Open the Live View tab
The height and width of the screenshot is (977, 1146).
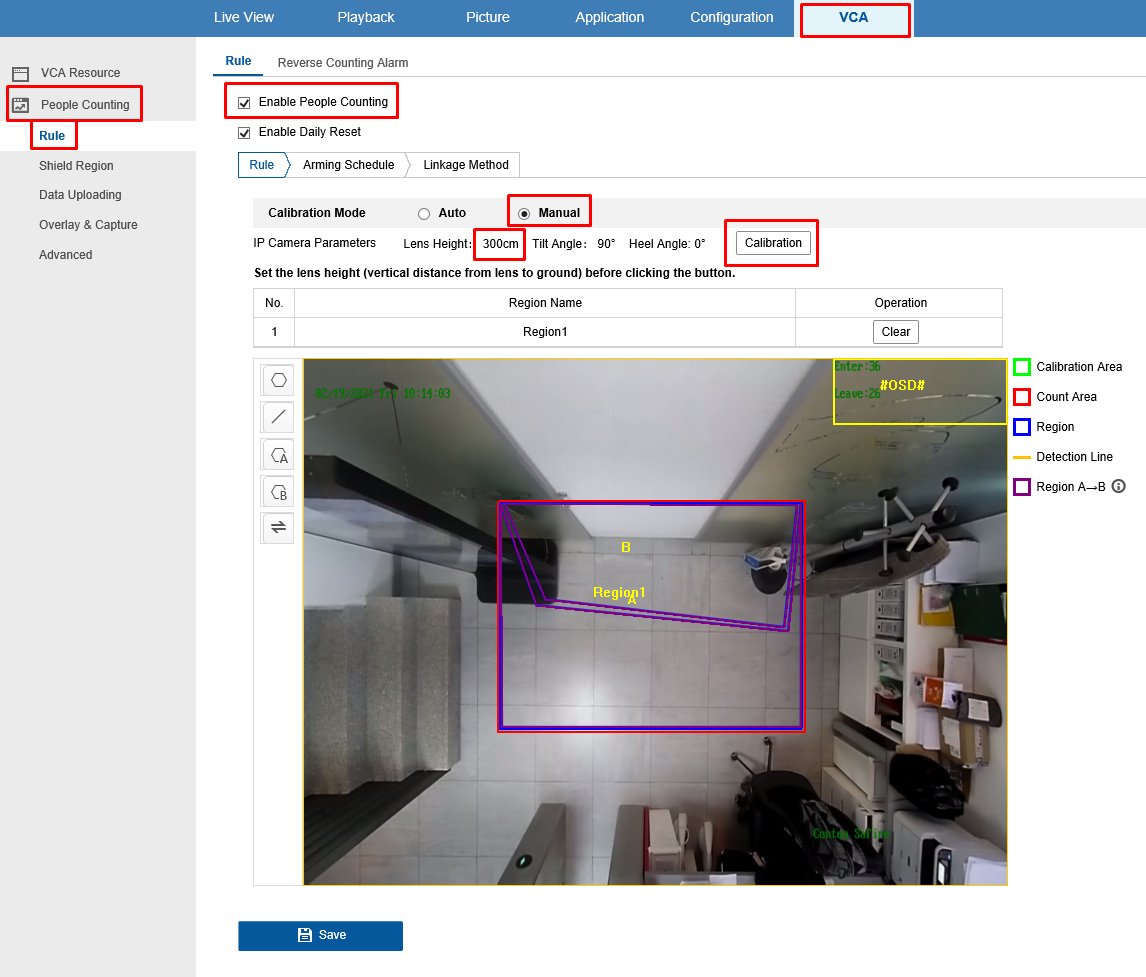coord(243,18)
